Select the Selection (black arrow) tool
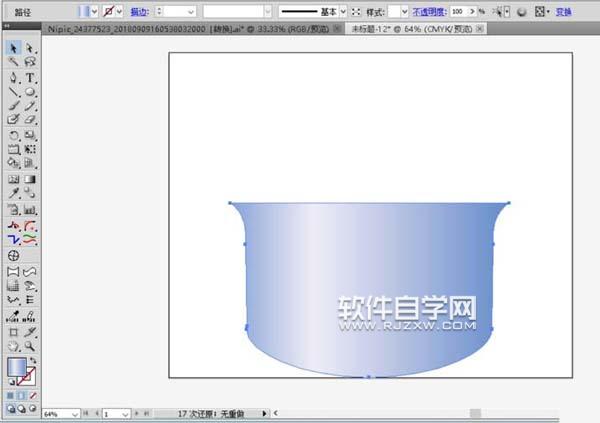This screenshot has width=600, height=423. (13, 48)
